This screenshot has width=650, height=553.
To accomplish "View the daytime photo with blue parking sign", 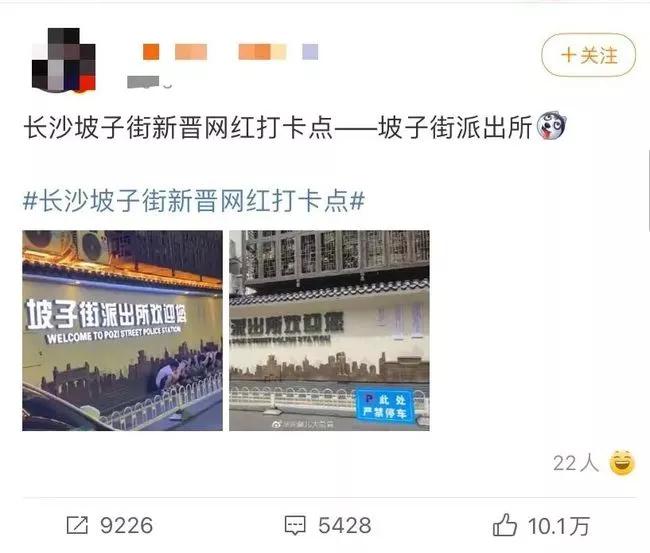I will pos(329,330).
